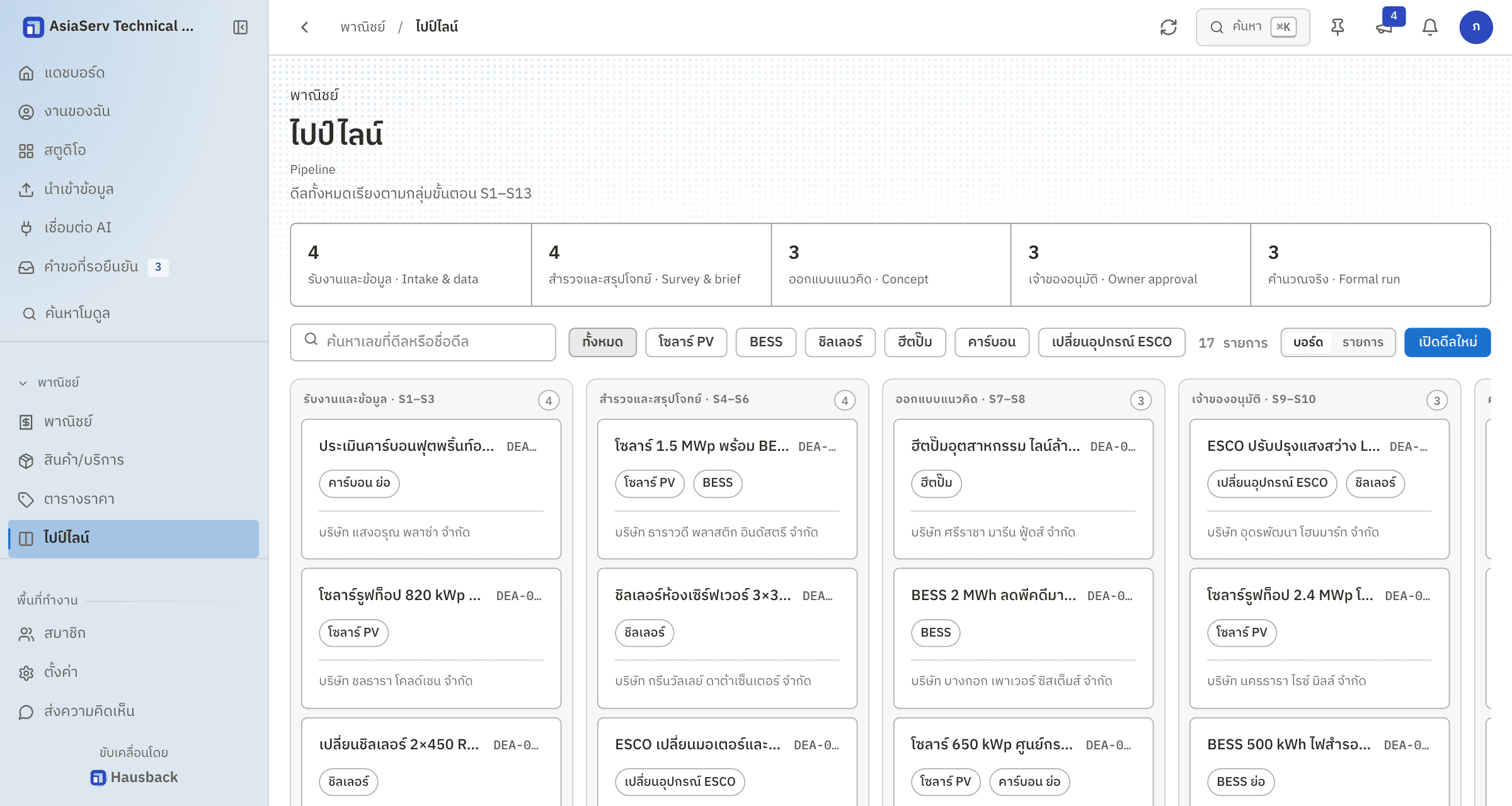Screen dimensions: 1512x806
Task: Click BESS ย่อ tag on BESS 500 kWh card
Action: (1240, 782)
